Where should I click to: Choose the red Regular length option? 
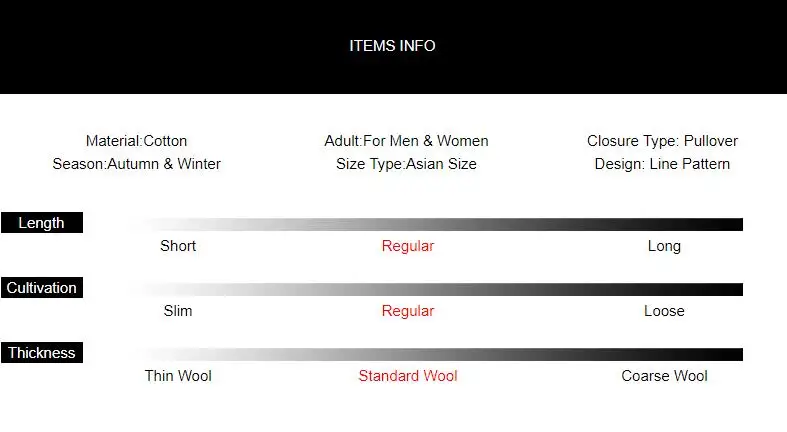pos(408,246)
